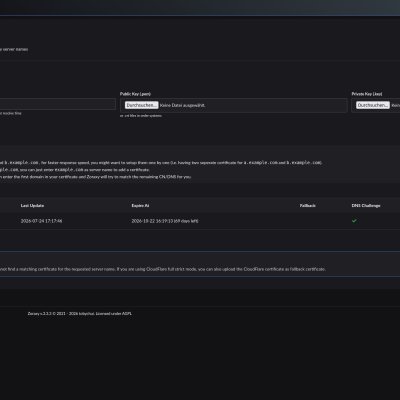Open the tobychui link in the footer
Screen dimensions: 400x400
[87, 314]
